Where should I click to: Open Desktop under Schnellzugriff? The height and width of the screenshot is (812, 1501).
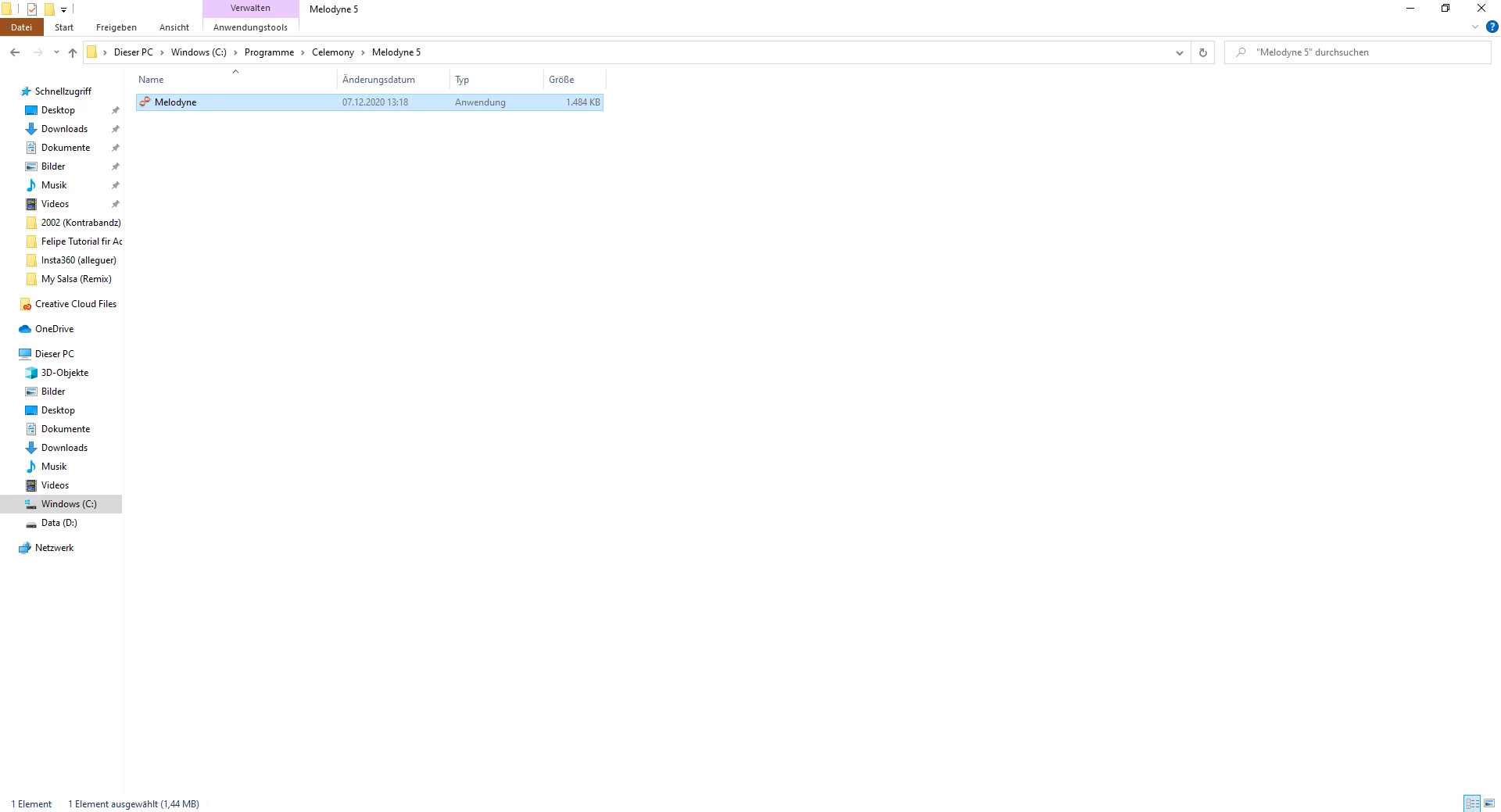(x=58, y=110)
